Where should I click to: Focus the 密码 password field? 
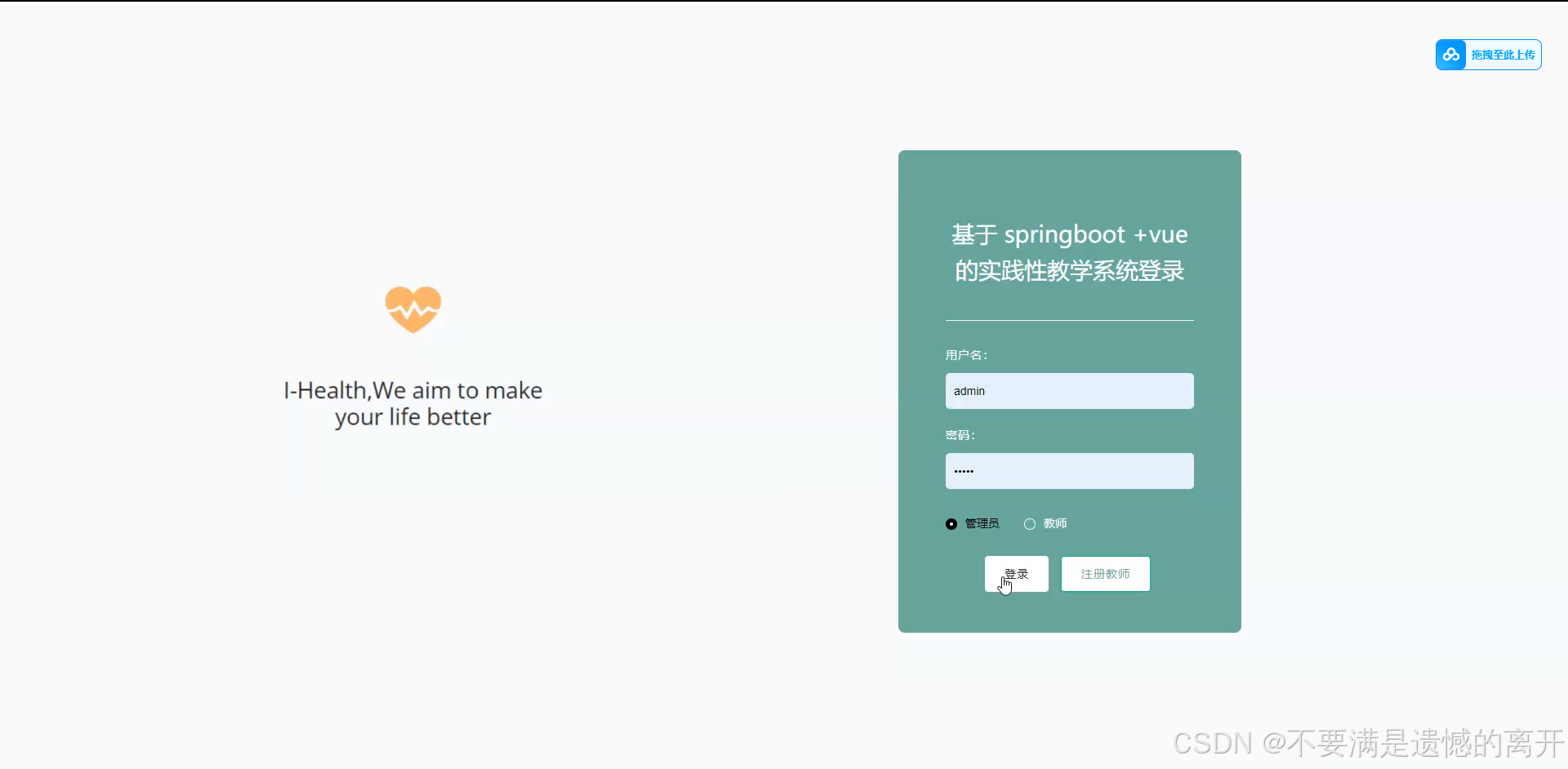tap(1069, 471)
